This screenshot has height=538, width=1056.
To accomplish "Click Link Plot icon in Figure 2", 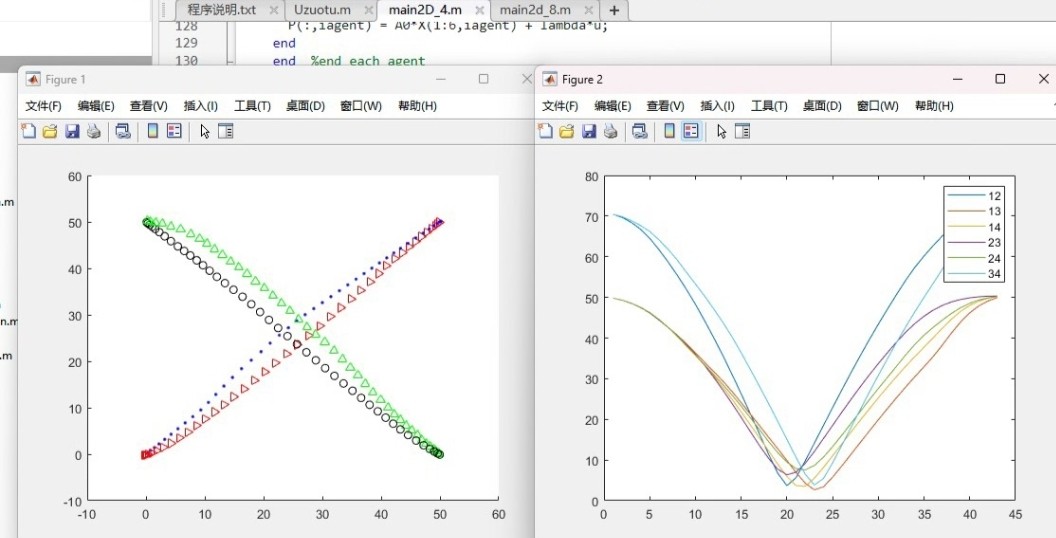I will click(640, 131).
